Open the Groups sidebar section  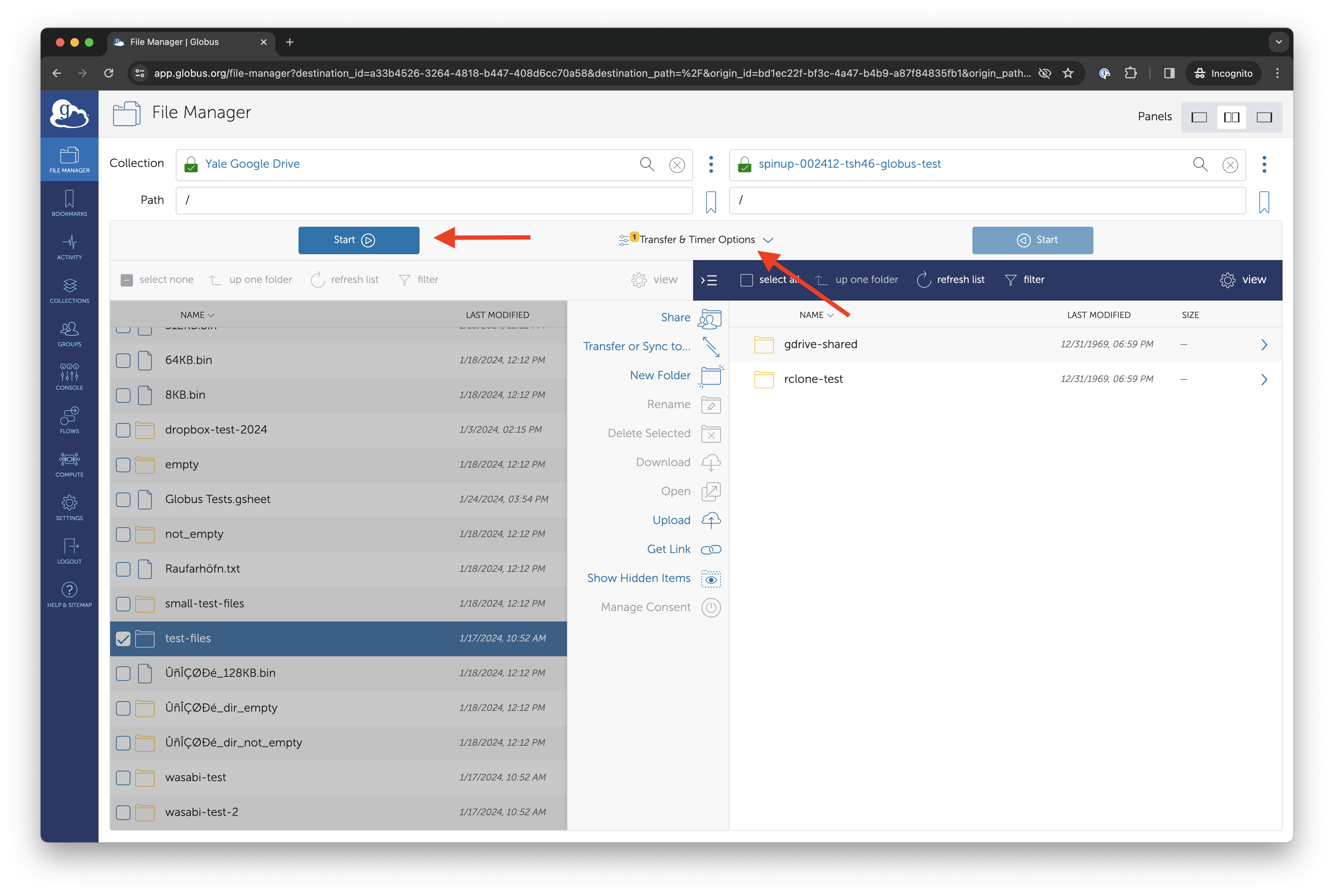(x=69, y=334)
